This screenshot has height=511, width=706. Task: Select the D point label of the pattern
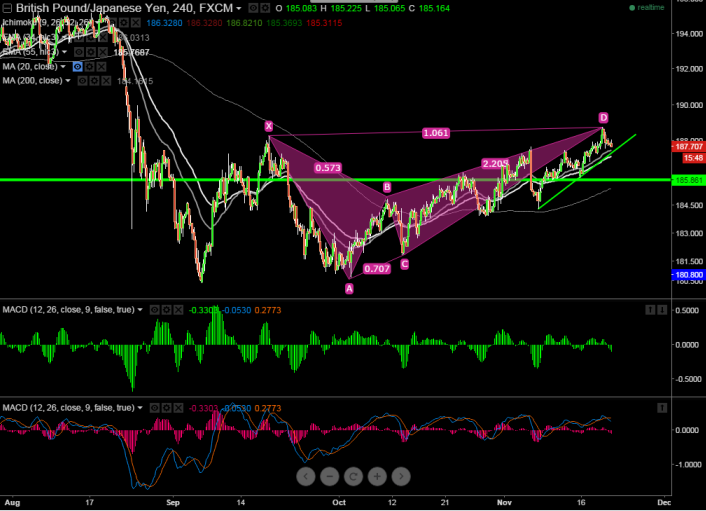pos(603,118)
